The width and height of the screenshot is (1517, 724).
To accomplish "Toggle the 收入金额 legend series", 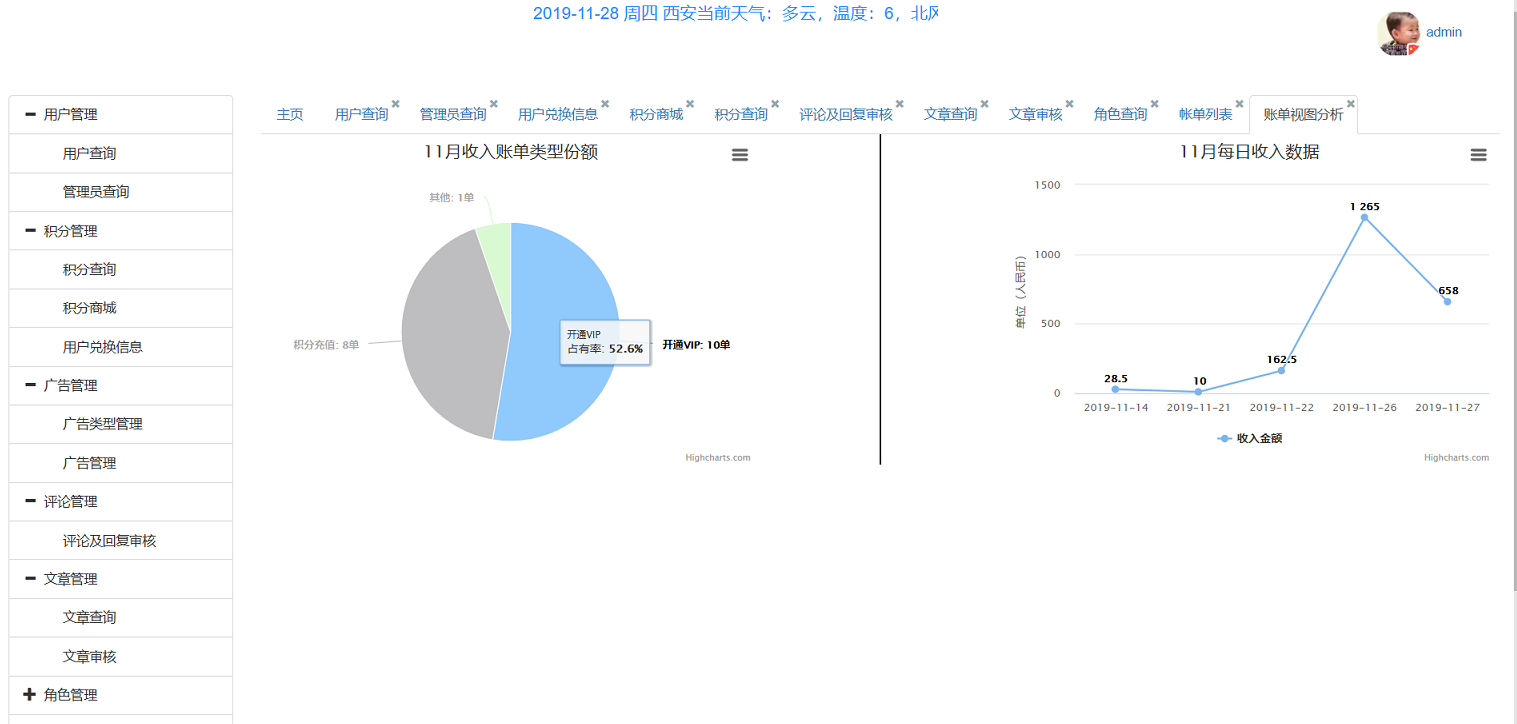I will 1249,438.
